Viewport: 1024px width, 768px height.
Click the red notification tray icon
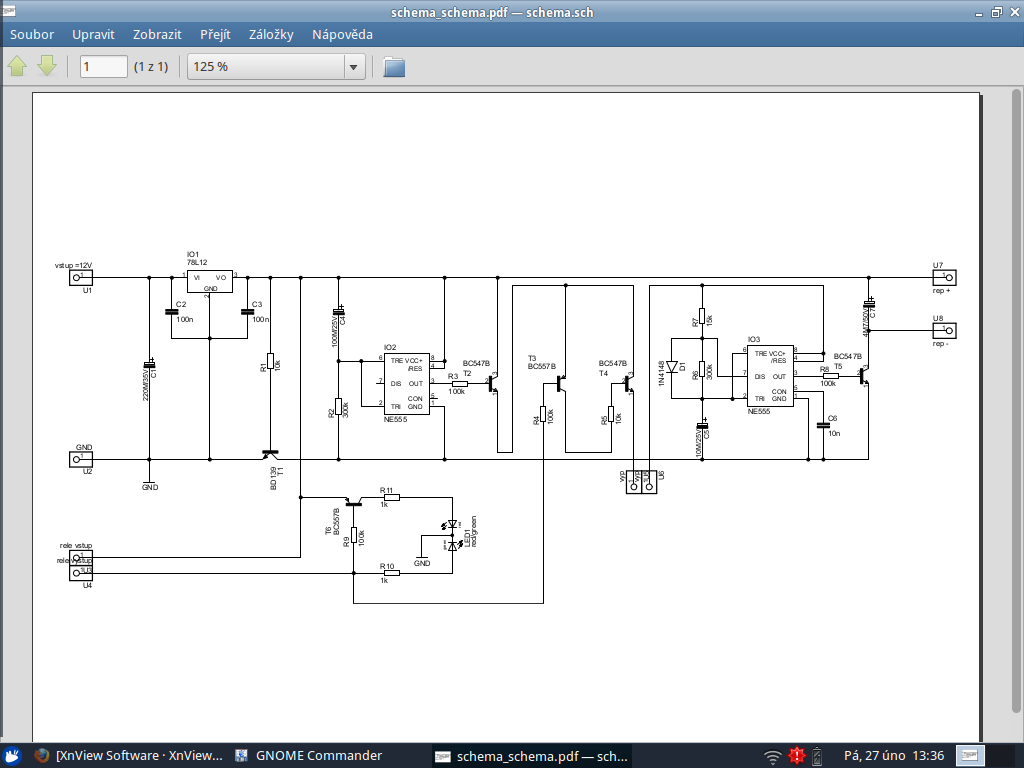(797, 756)
